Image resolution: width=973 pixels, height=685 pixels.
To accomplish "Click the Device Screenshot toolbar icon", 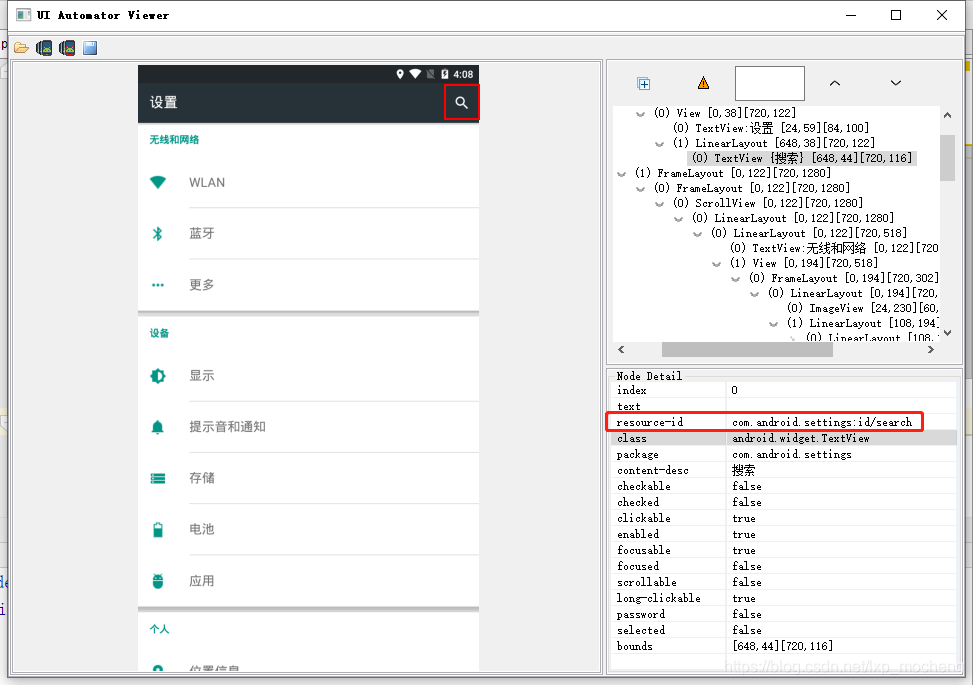I will point(44,48).
